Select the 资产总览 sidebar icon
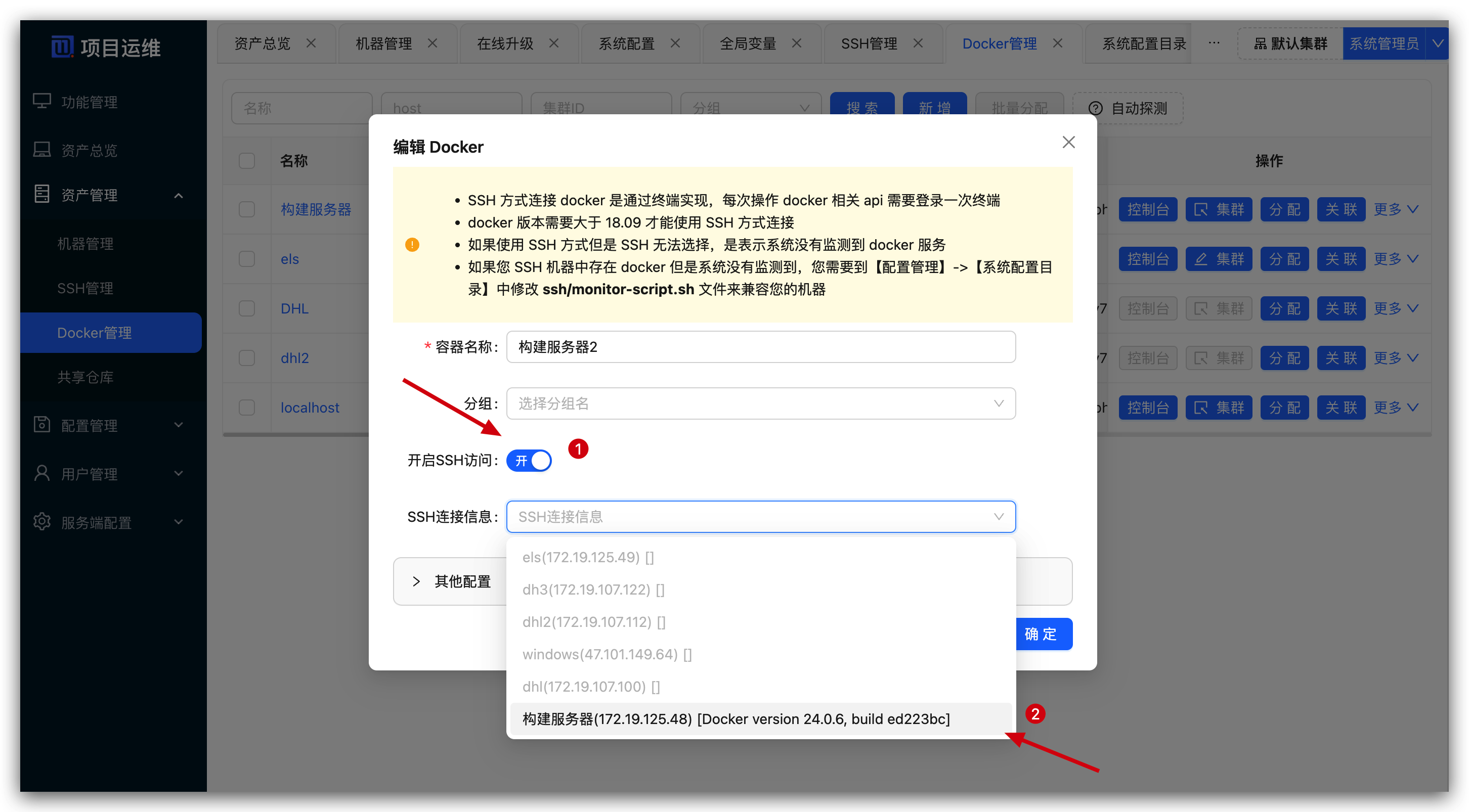1469x812 pixels. click(41, 150)
